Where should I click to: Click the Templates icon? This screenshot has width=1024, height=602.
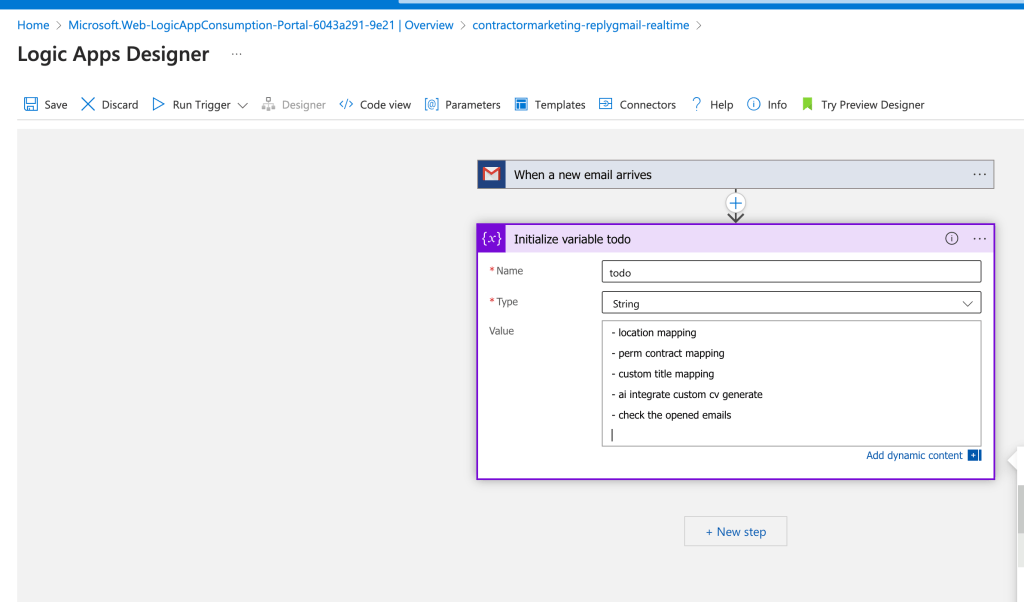pyautogui.click(x=520, y=104)
